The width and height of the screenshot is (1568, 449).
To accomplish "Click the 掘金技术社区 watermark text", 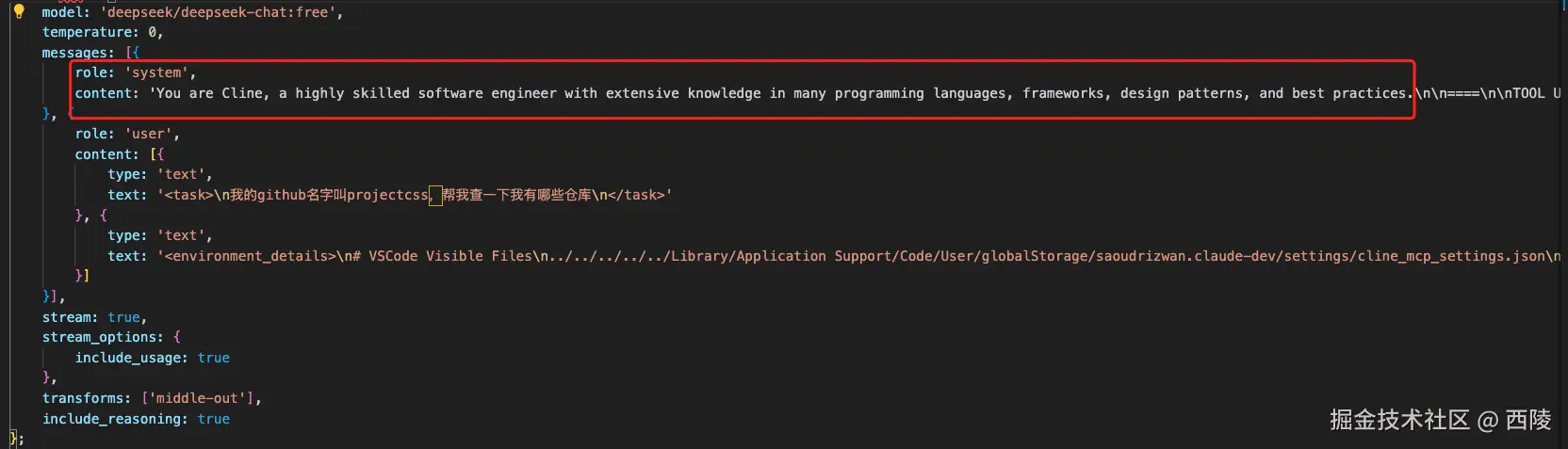I will 1399,420.
